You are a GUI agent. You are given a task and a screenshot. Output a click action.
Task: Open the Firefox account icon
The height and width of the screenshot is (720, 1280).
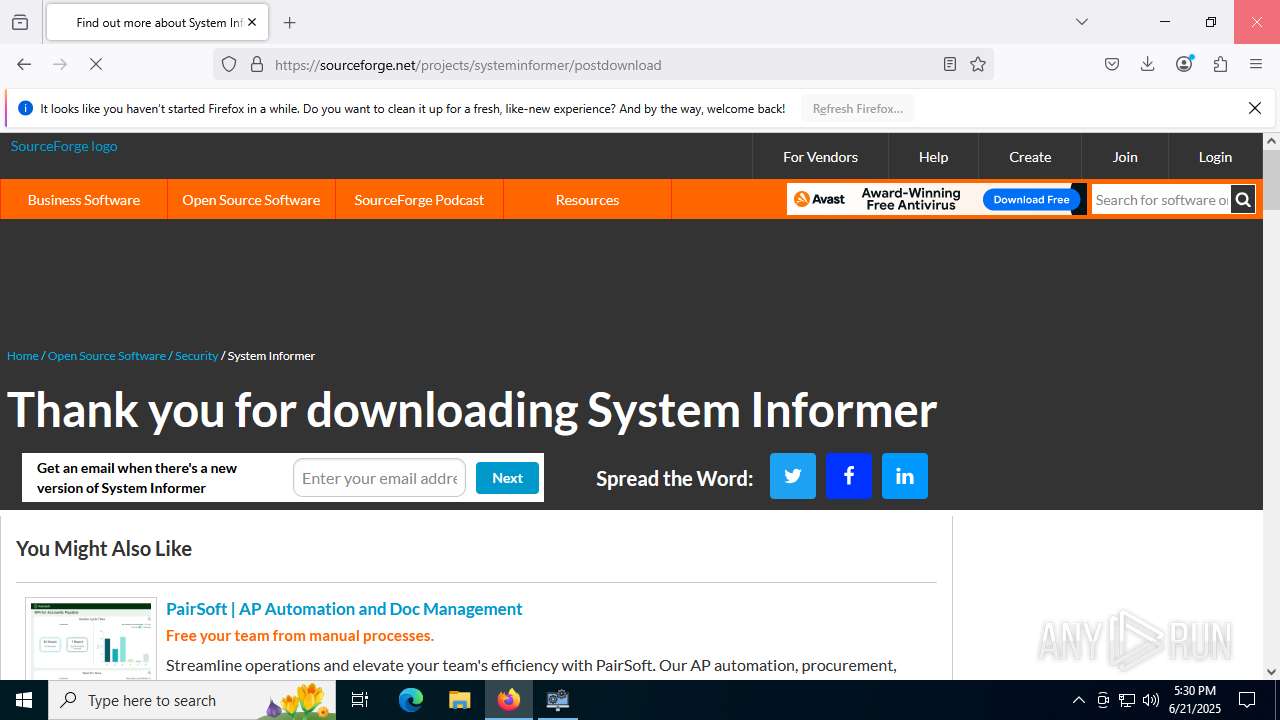(1184, 64)
